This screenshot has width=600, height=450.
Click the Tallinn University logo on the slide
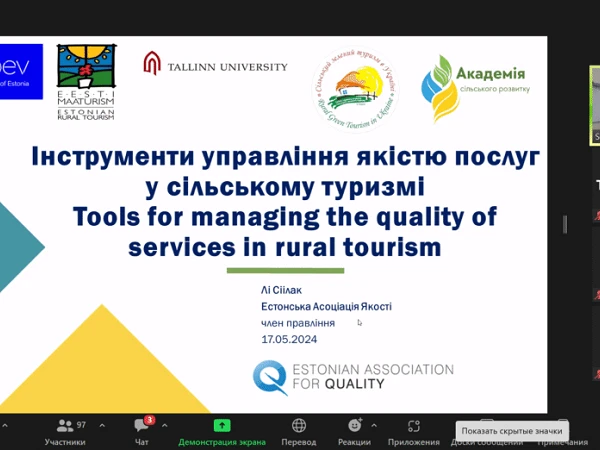tap(215, 66)
